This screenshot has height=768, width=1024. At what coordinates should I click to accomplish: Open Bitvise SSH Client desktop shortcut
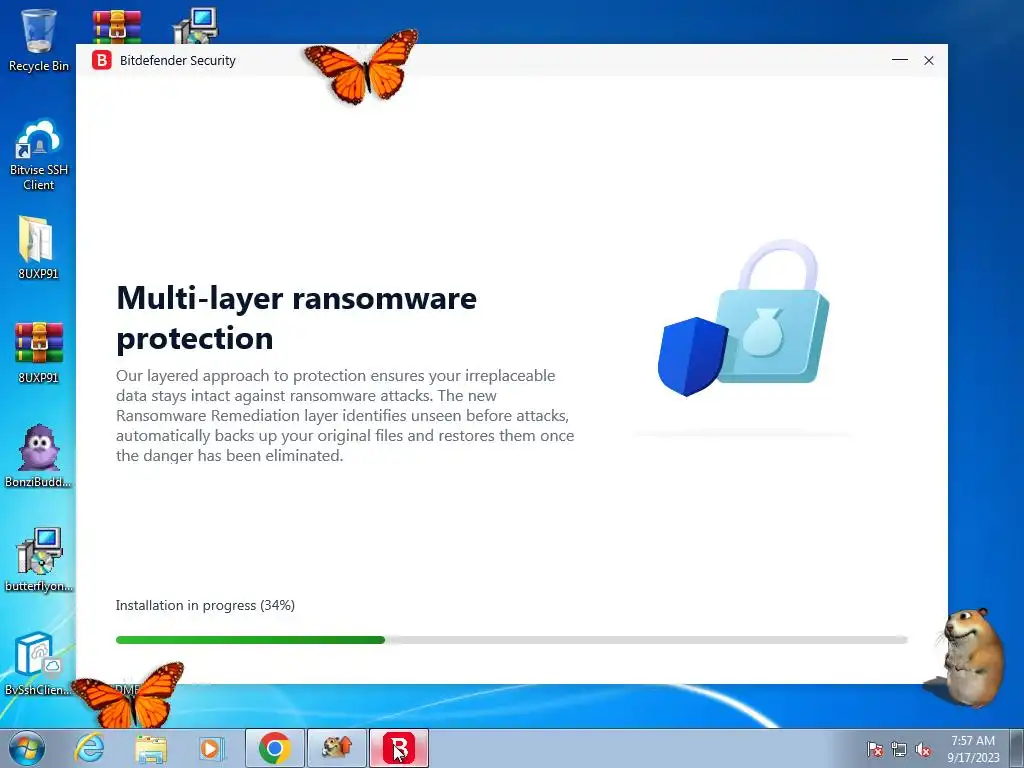pyautogui.click(x=39, y=155)
